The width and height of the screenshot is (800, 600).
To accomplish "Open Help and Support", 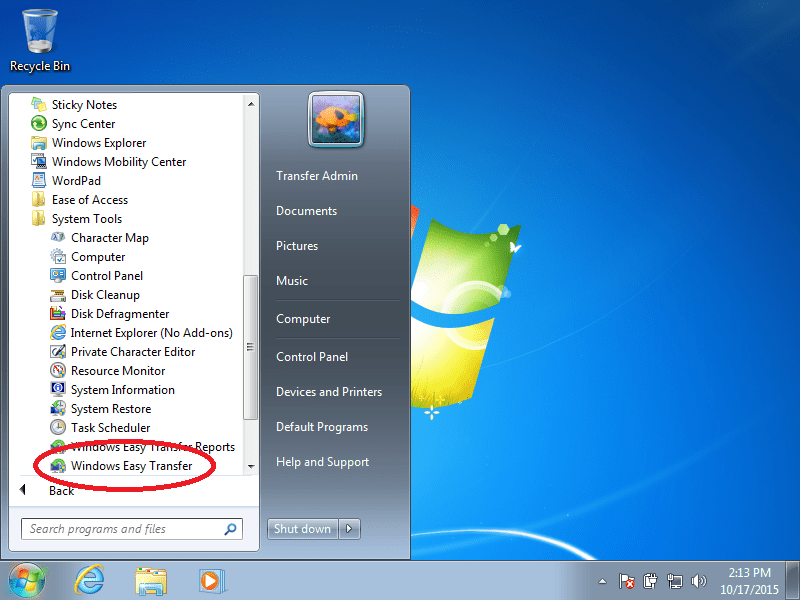I will pos(322,462).
